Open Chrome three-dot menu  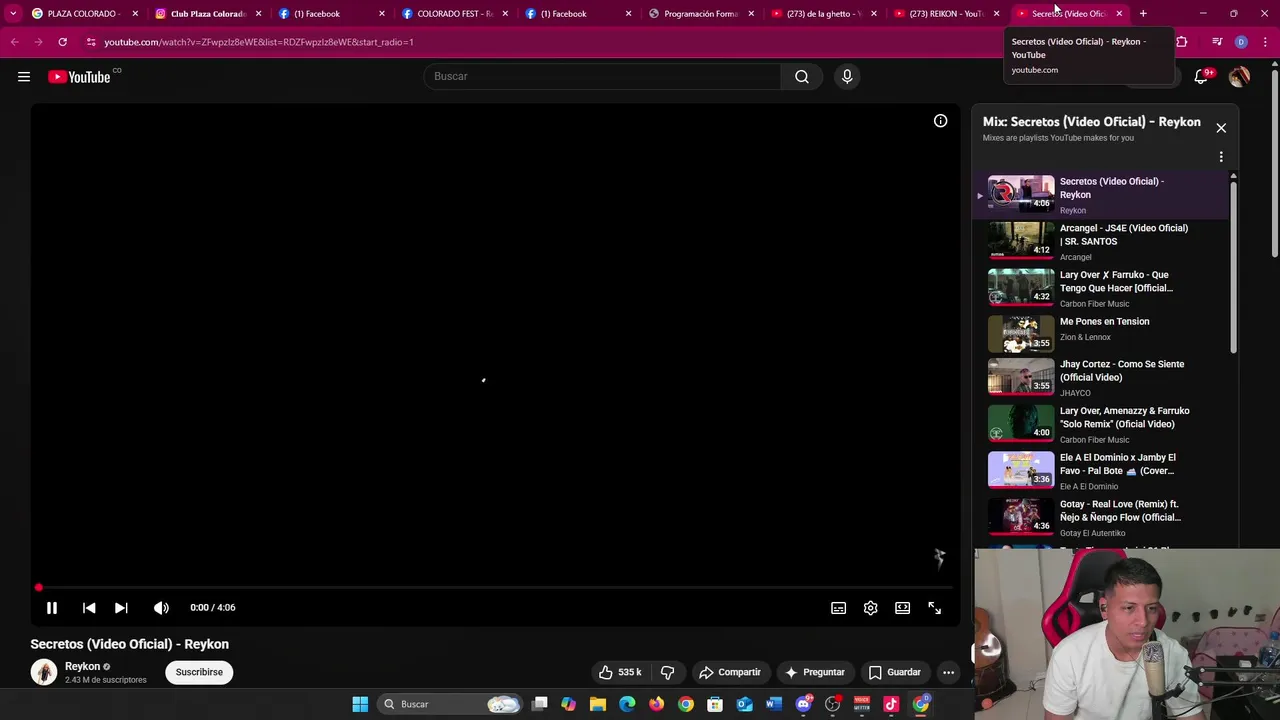[1264, 42]
